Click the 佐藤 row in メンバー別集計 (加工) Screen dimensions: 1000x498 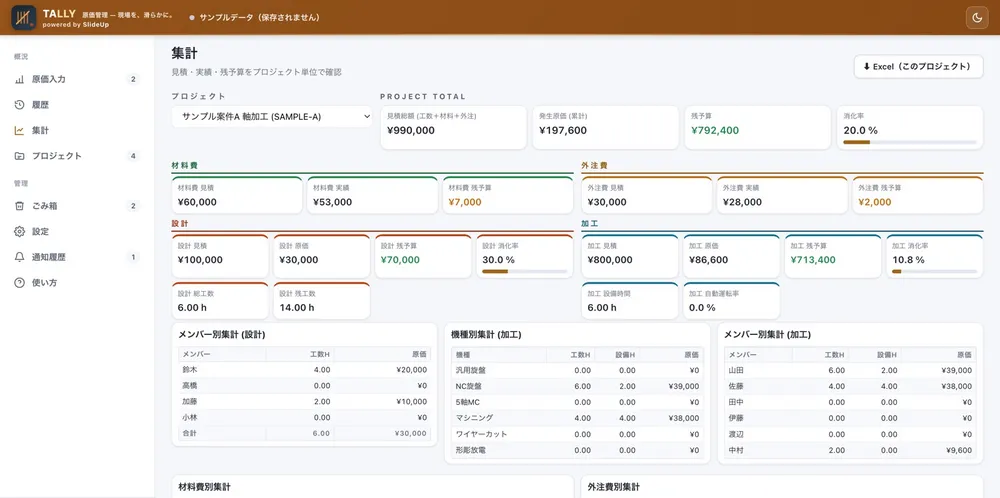coord(850,386)
